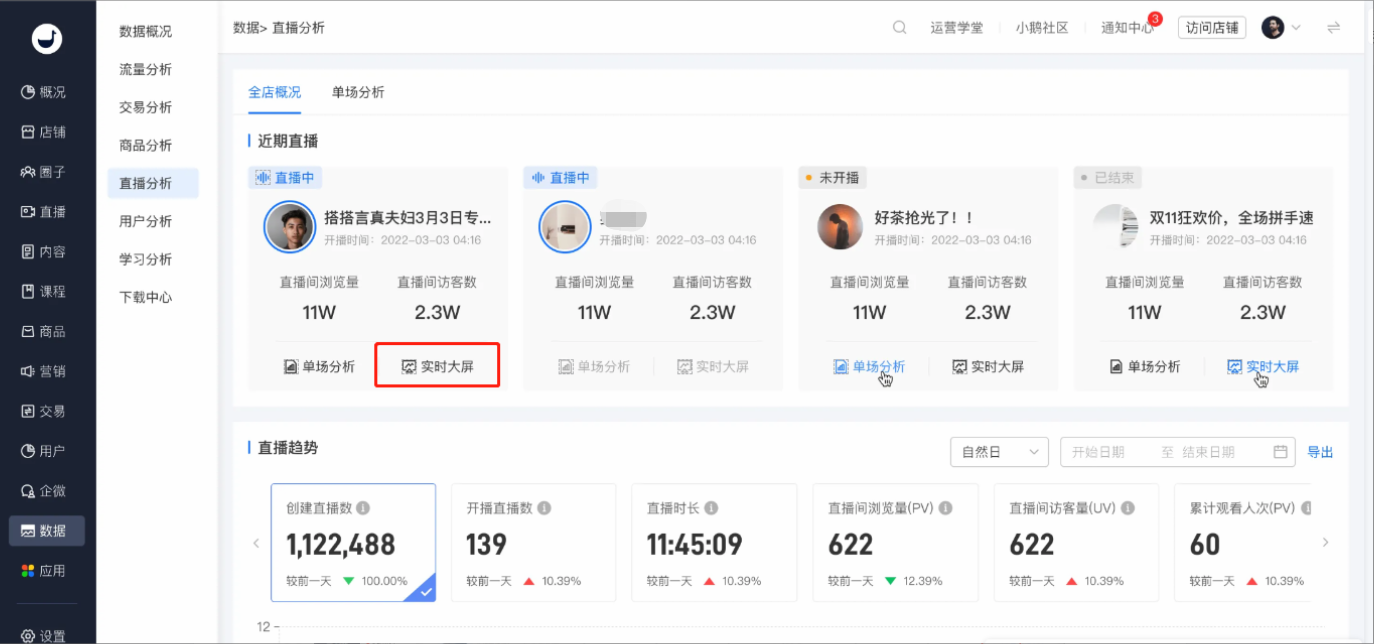Expand the user avatar menu chevron
The width and height of the screenshot is (1374, 644).
coord(1296,28)
